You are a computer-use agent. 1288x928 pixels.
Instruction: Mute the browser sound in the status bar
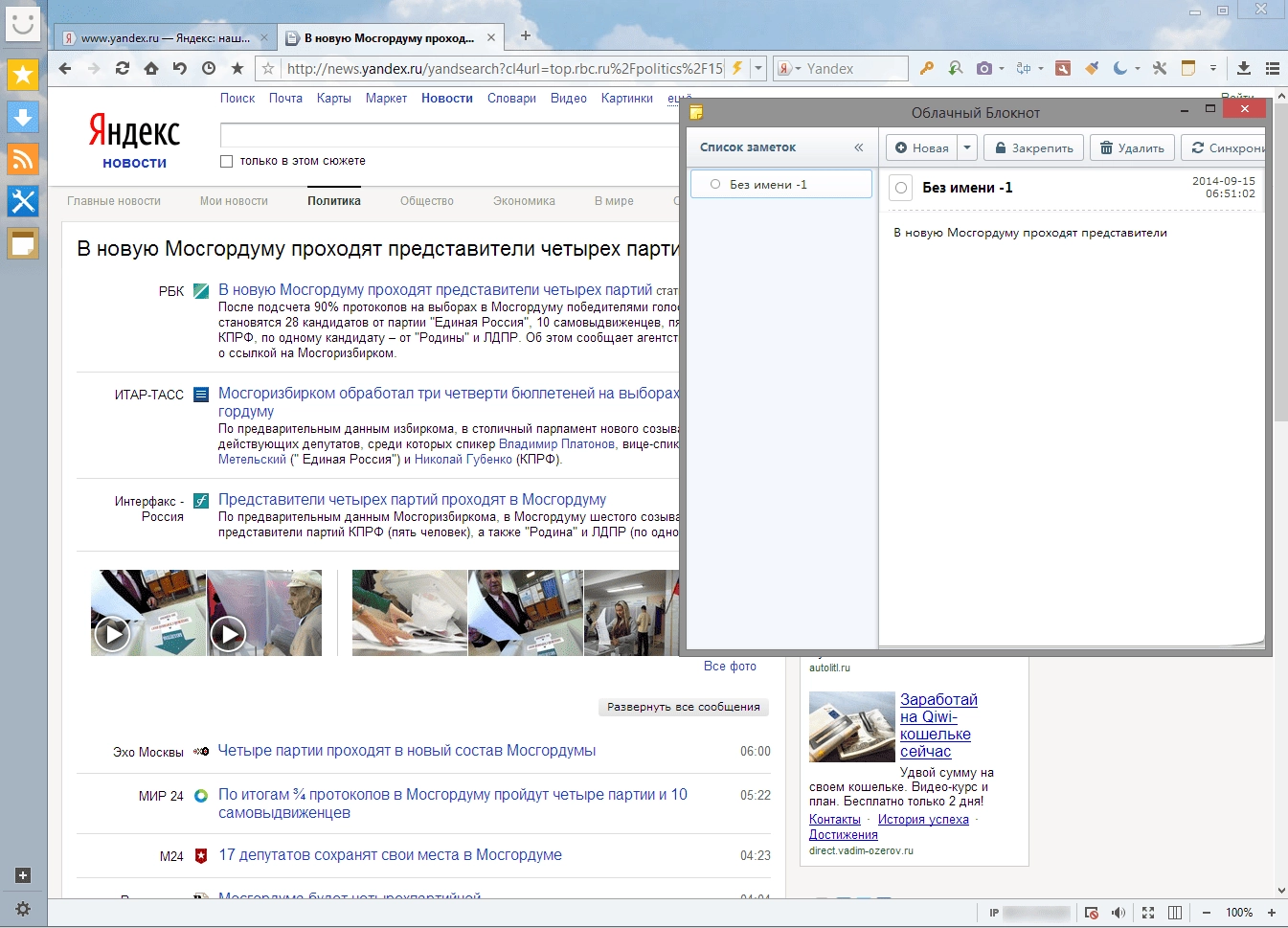(1119, 913)
